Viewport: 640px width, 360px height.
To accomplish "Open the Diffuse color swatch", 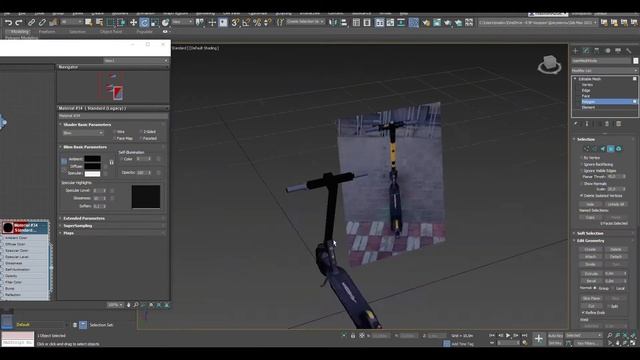I will click(92, 166).
